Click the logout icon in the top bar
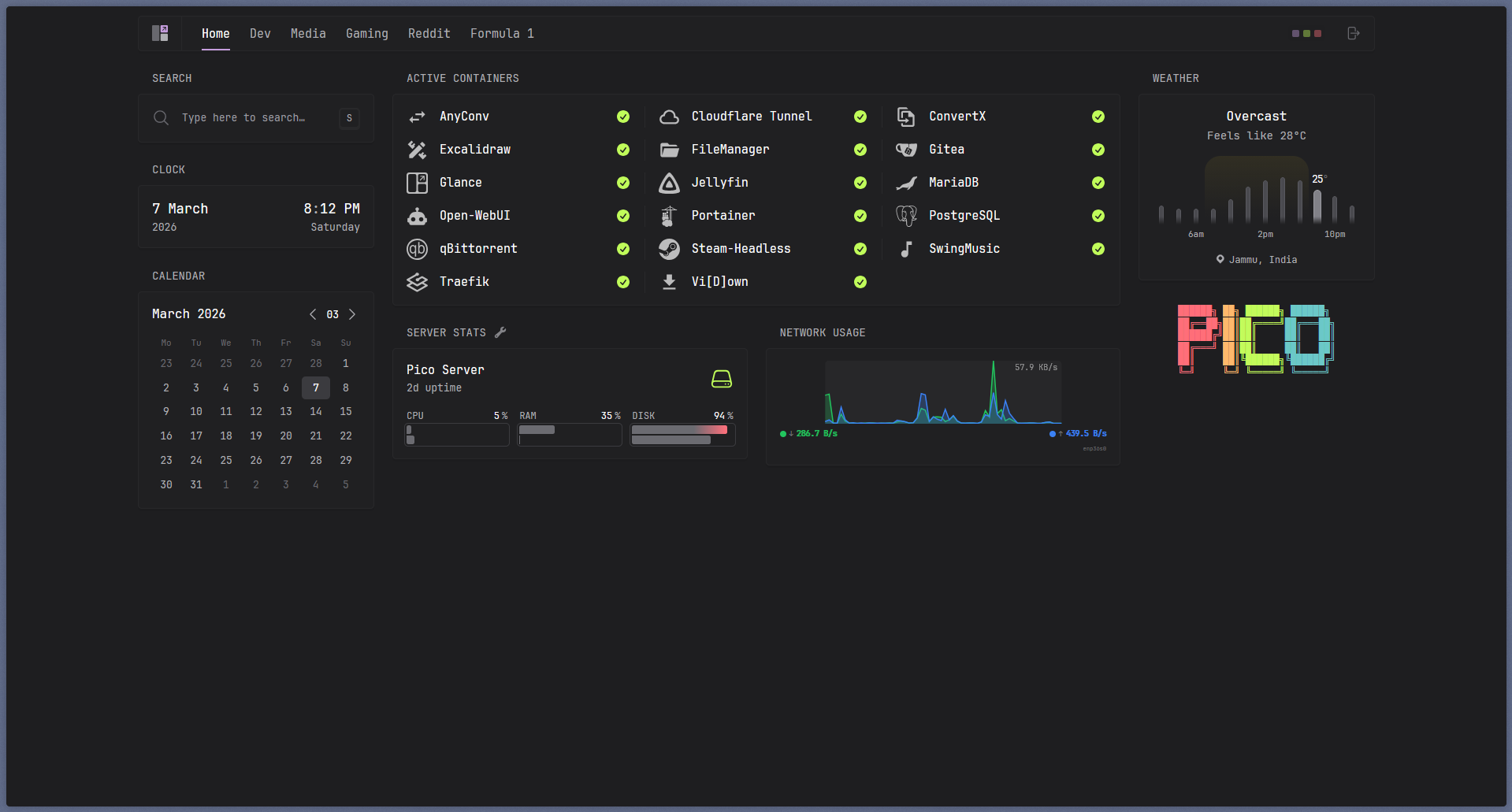Image resolution: width=1512 pixels, height=812 pixels. click(x=1354, y=33)
